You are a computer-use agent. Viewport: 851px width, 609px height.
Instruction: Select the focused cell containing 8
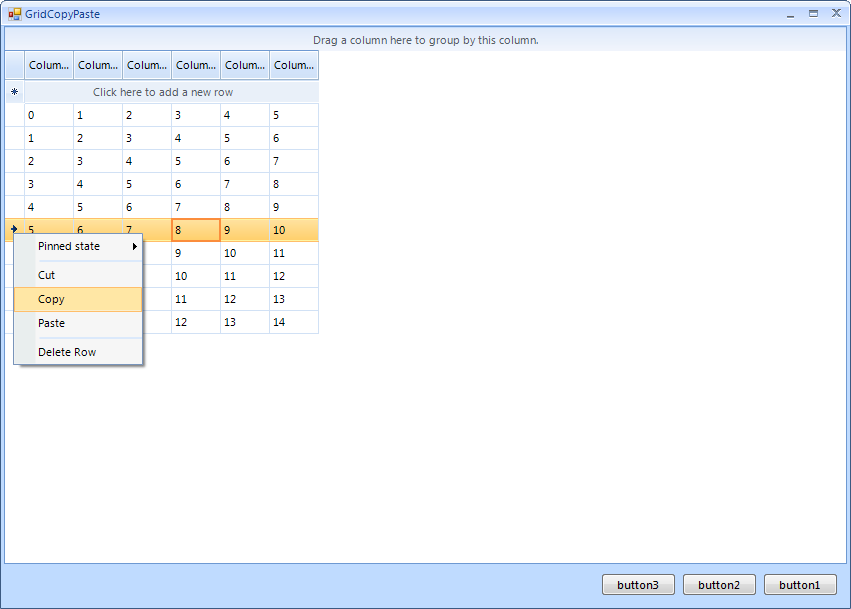click(196, 230)
